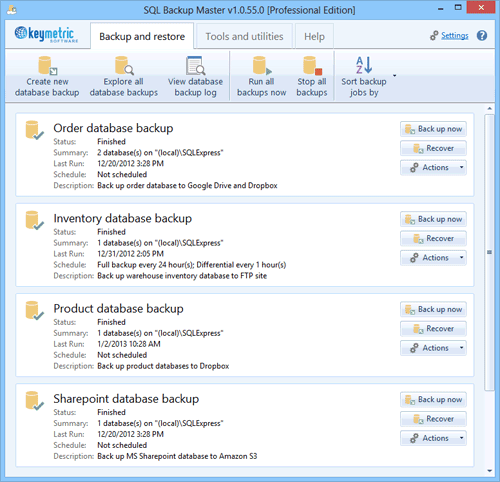Expand the Sort backup jobs dropdown arrow
The width and height of the screenshot is (500, 482).
pyautogui.click(x=395, y=76)
